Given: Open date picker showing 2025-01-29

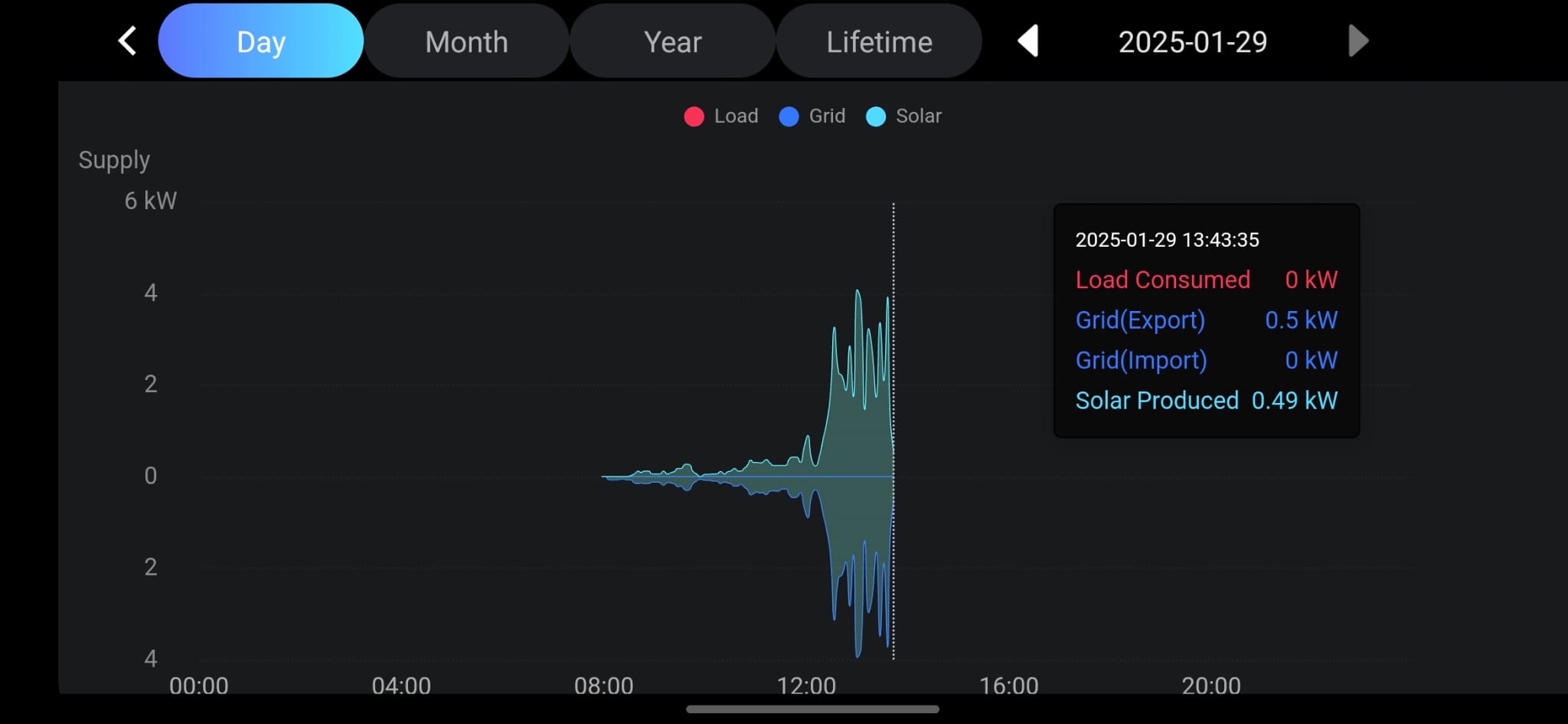Looking at the screenshot, I should pyautogui.click(x=1192, y=41).
